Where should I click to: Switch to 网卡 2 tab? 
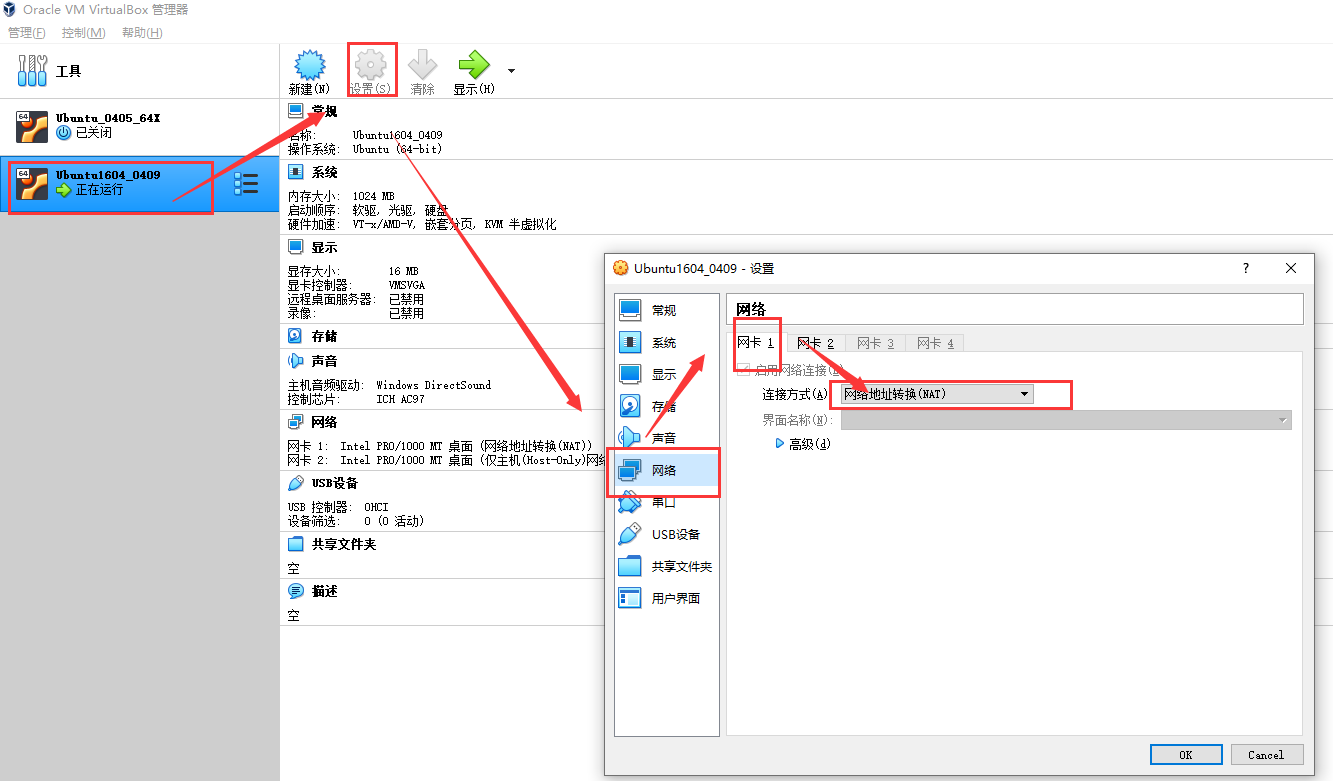pyautogui.click(x=816, y=343)
